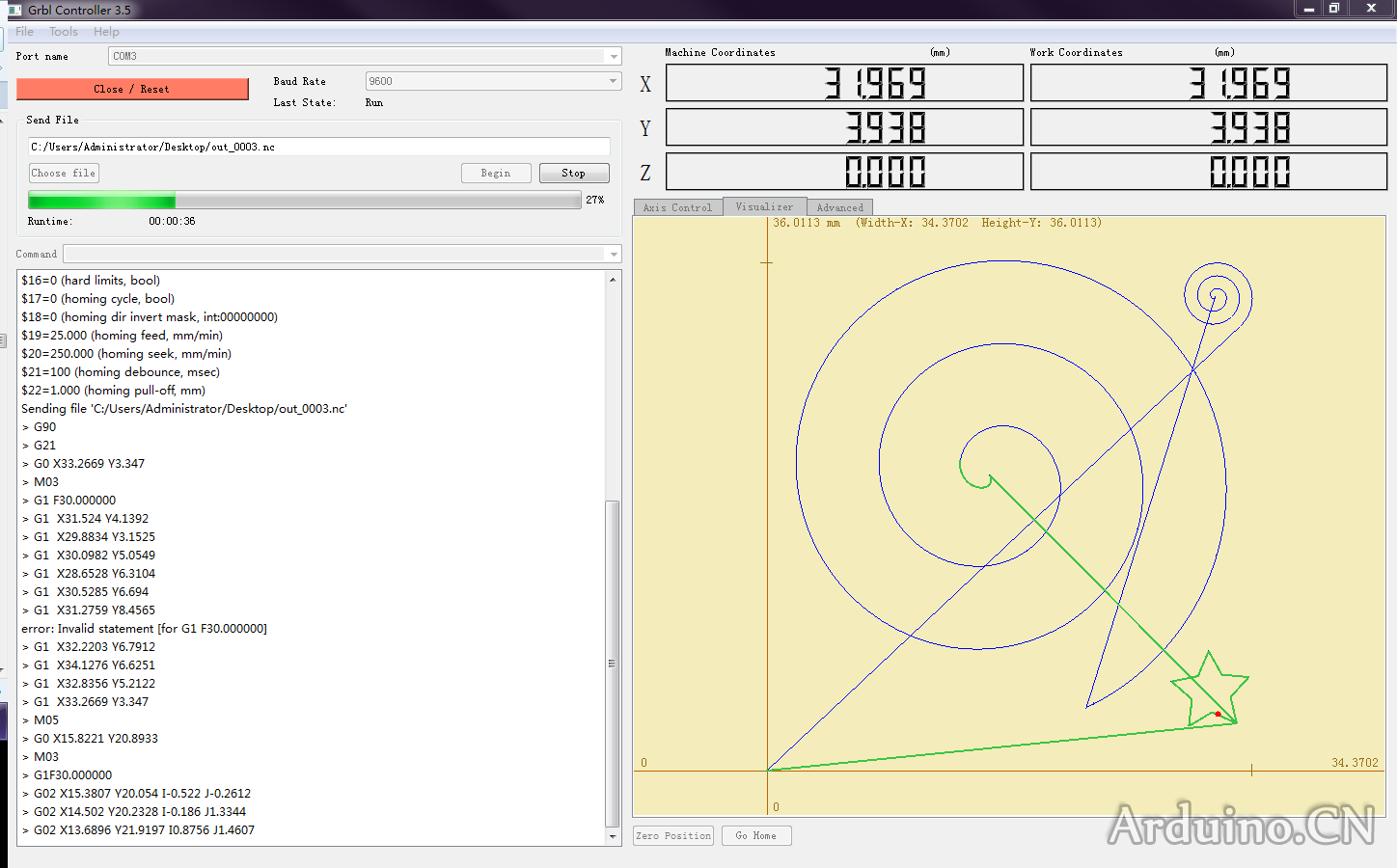Image resolution: width=1397 pixels, height=868 pixels.
Task: Open the Tools menu
Action: [64, 32]
